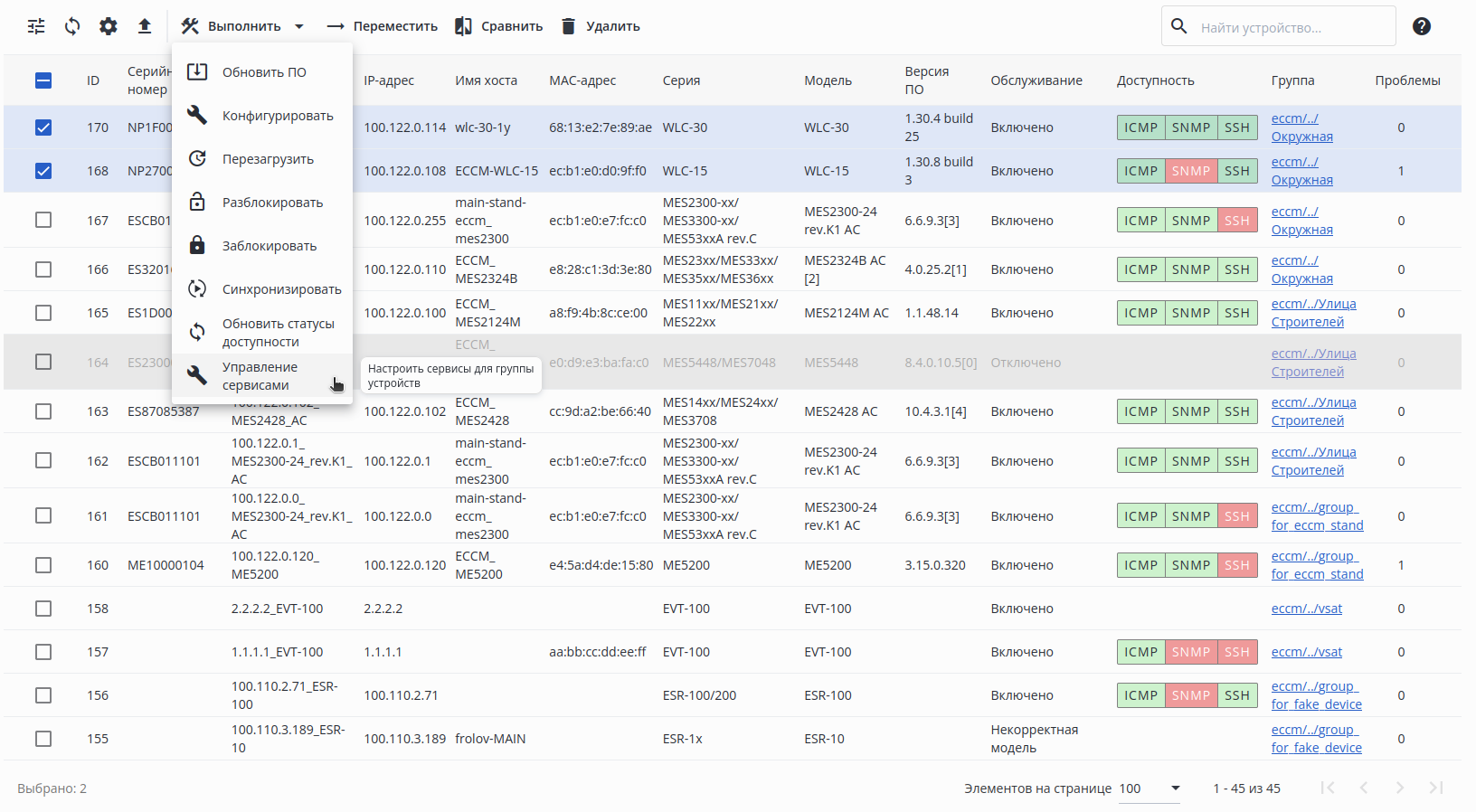
Task: Click the Сравнить compare button
Action: coord(499,26)
